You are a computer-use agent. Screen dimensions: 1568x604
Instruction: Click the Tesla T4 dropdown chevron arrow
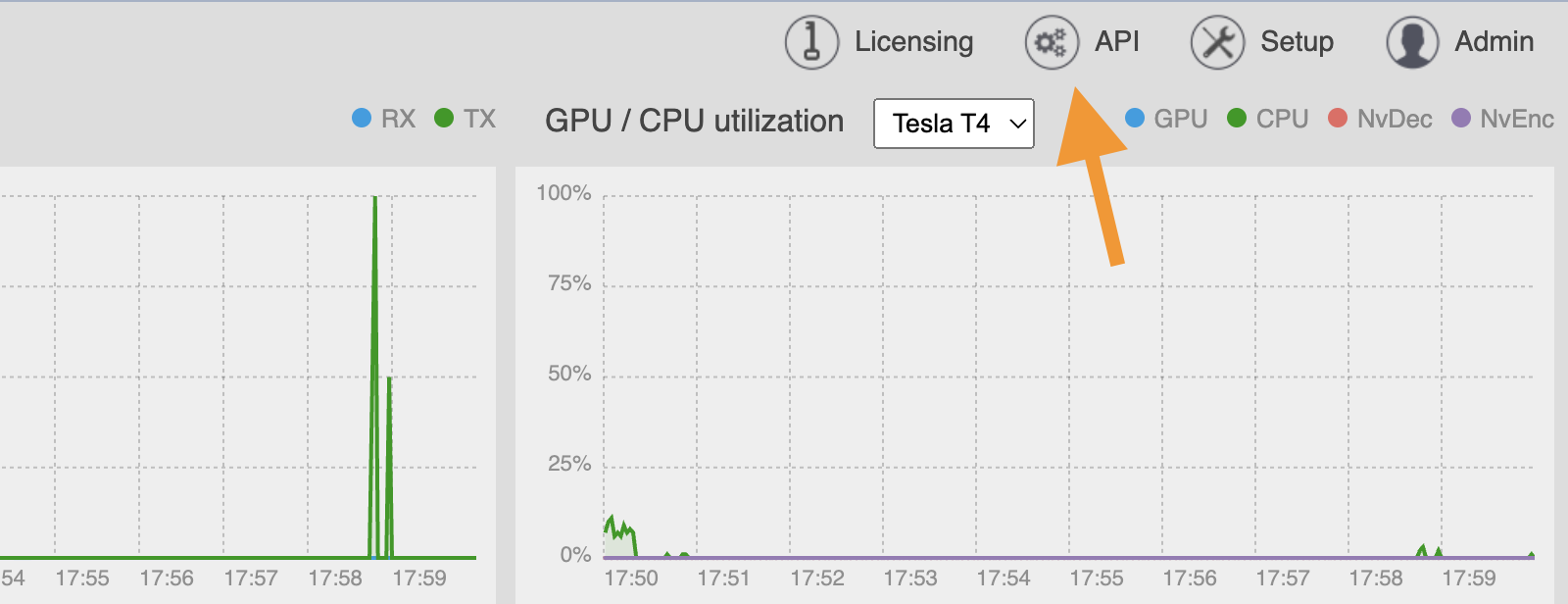coord(1018,124)
